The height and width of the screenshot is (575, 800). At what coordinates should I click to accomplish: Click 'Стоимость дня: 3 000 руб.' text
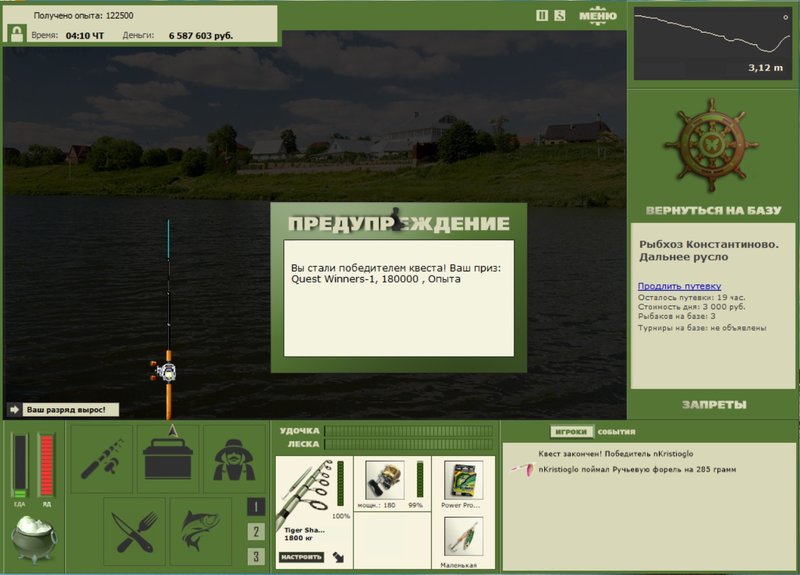click(691, 307)
